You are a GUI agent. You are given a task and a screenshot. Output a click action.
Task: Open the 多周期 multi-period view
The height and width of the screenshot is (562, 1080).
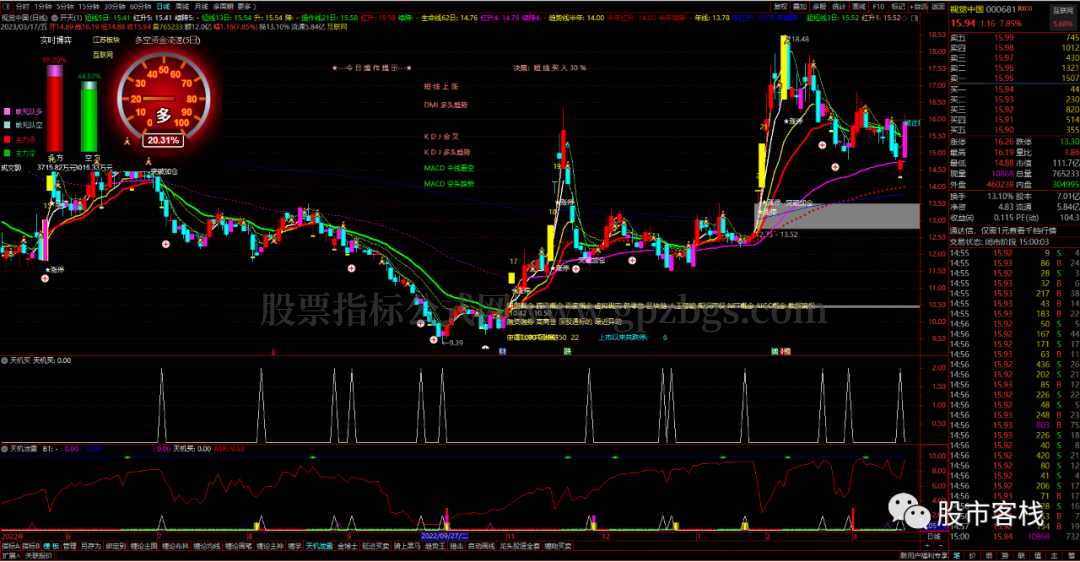point(223,7)
